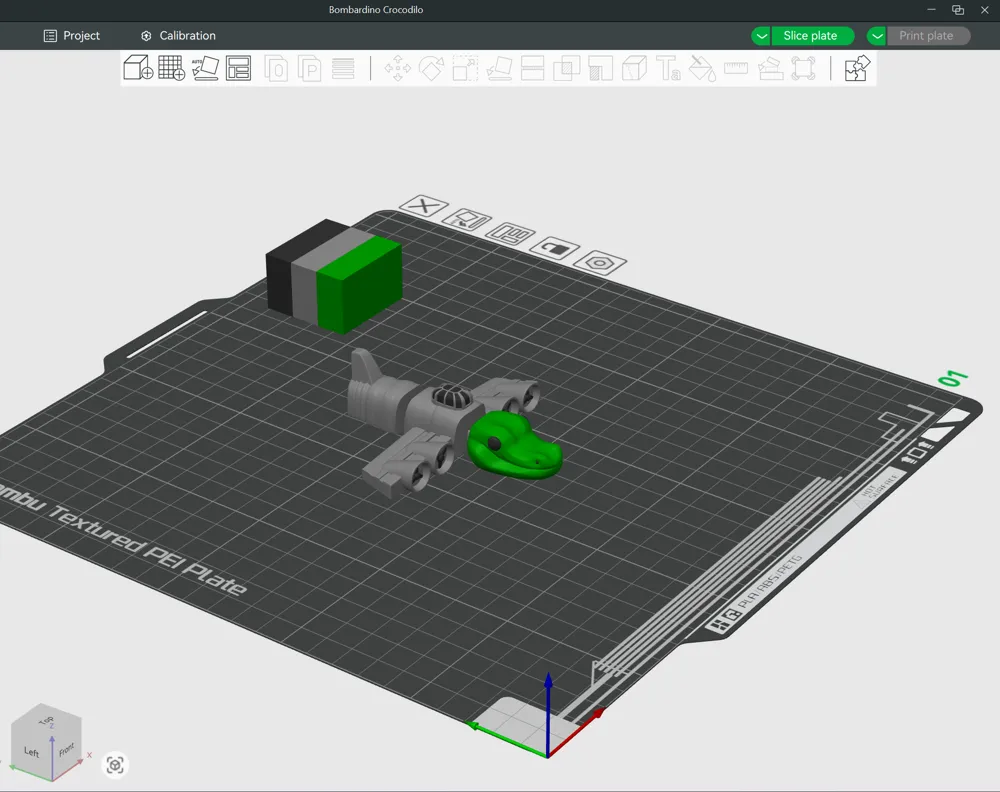Click the Add object cube icon
Screen dimensions: 1000x792
coord(138,68)
